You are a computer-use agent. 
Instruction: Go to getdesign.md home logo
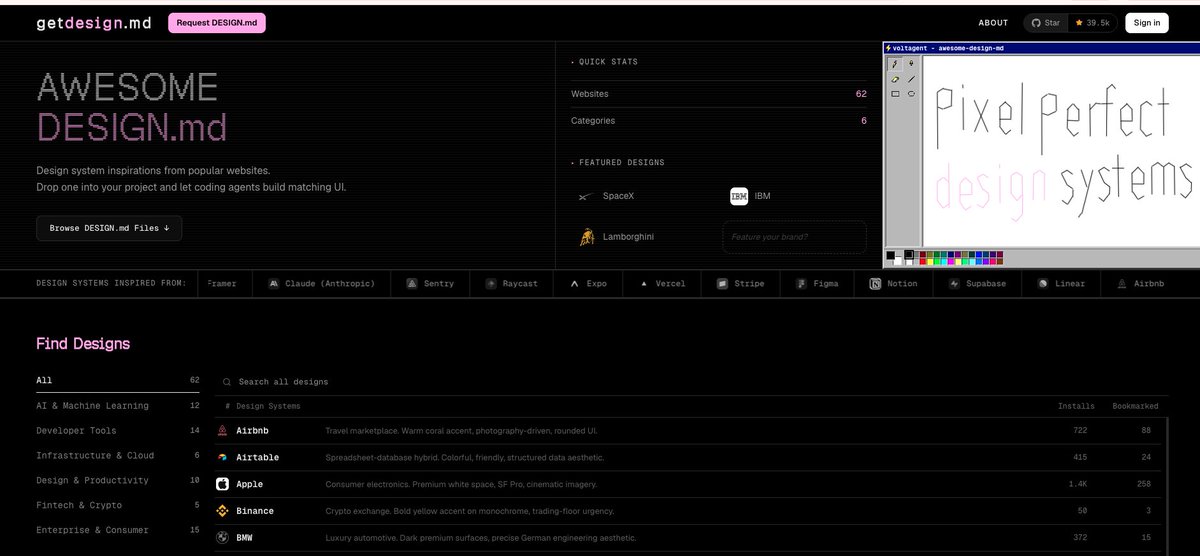pyautogui.click(x=94, y=23)
